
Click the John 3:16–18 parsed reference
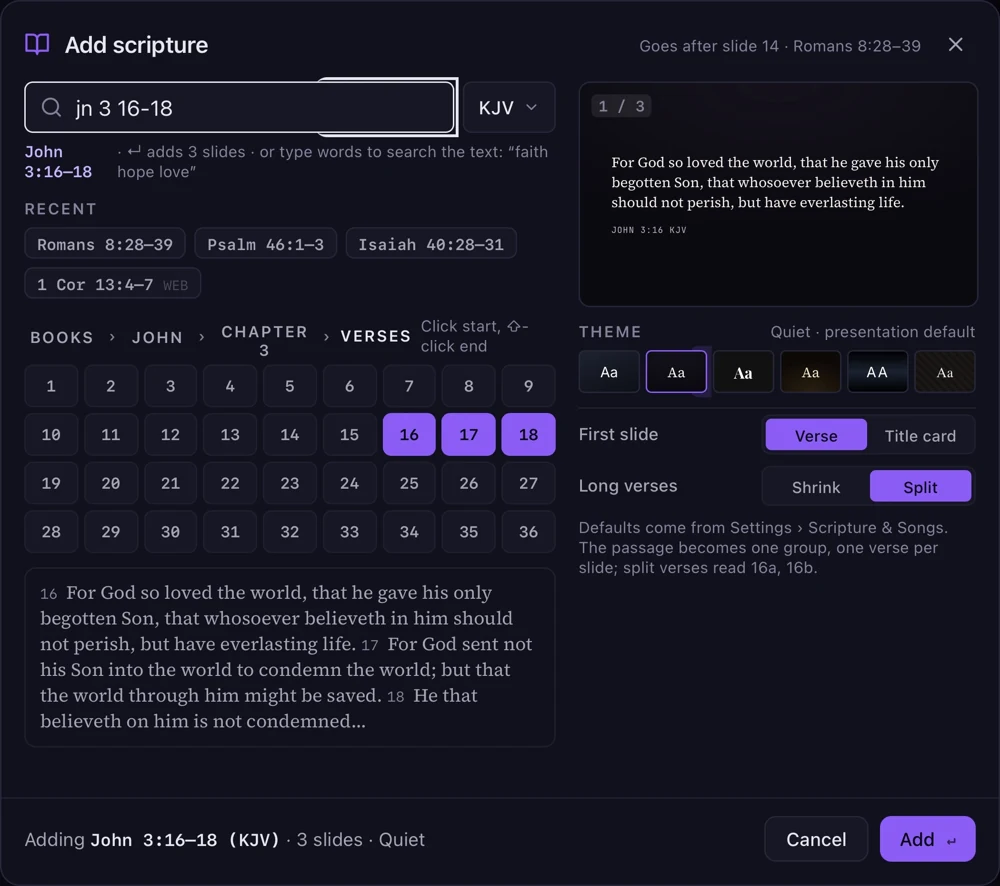(x=58, y=161)
